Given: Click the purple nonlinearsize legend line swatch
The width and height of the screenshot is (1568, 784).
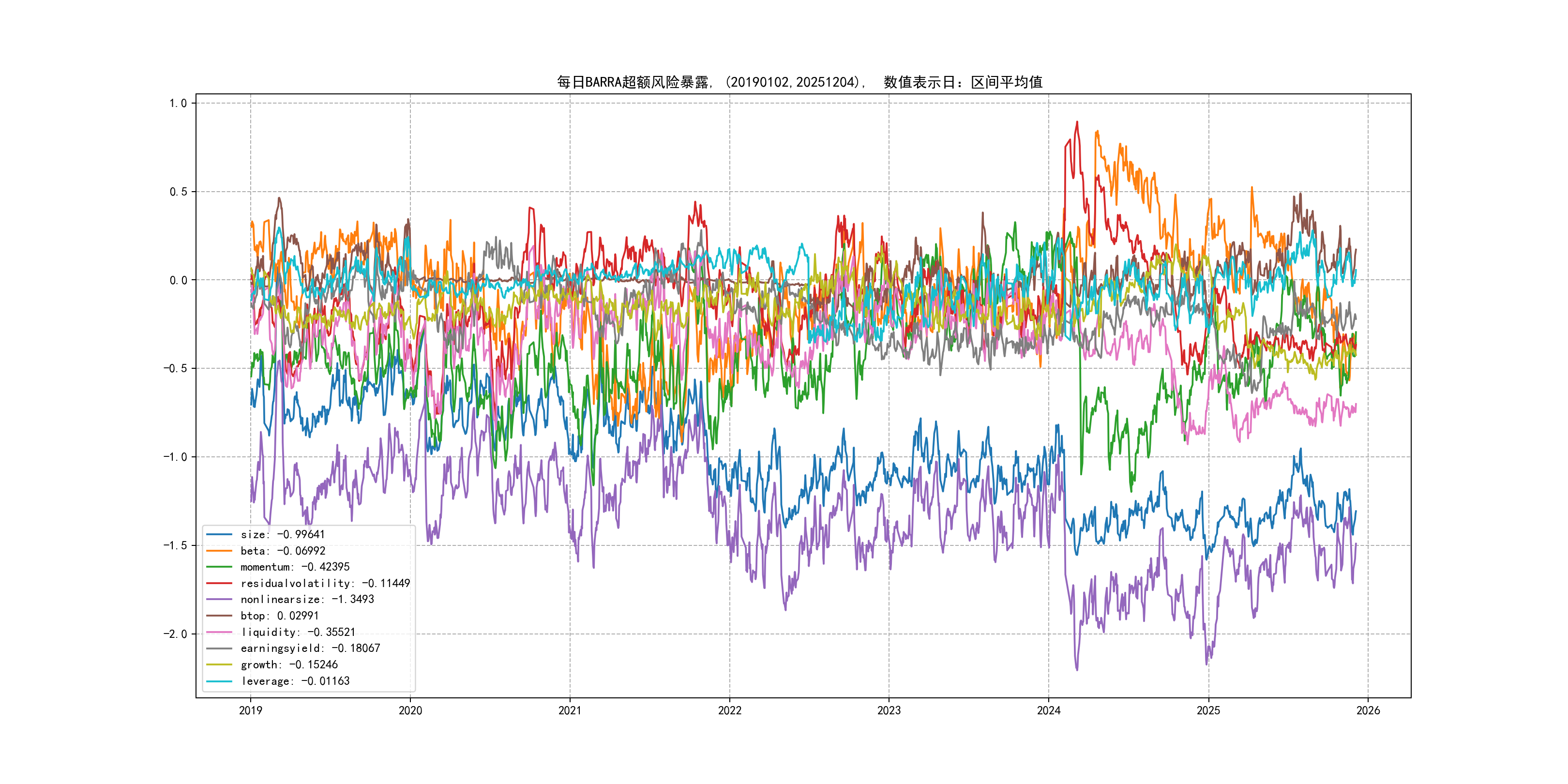Looking at the screenshot, I should coord(219,600).
